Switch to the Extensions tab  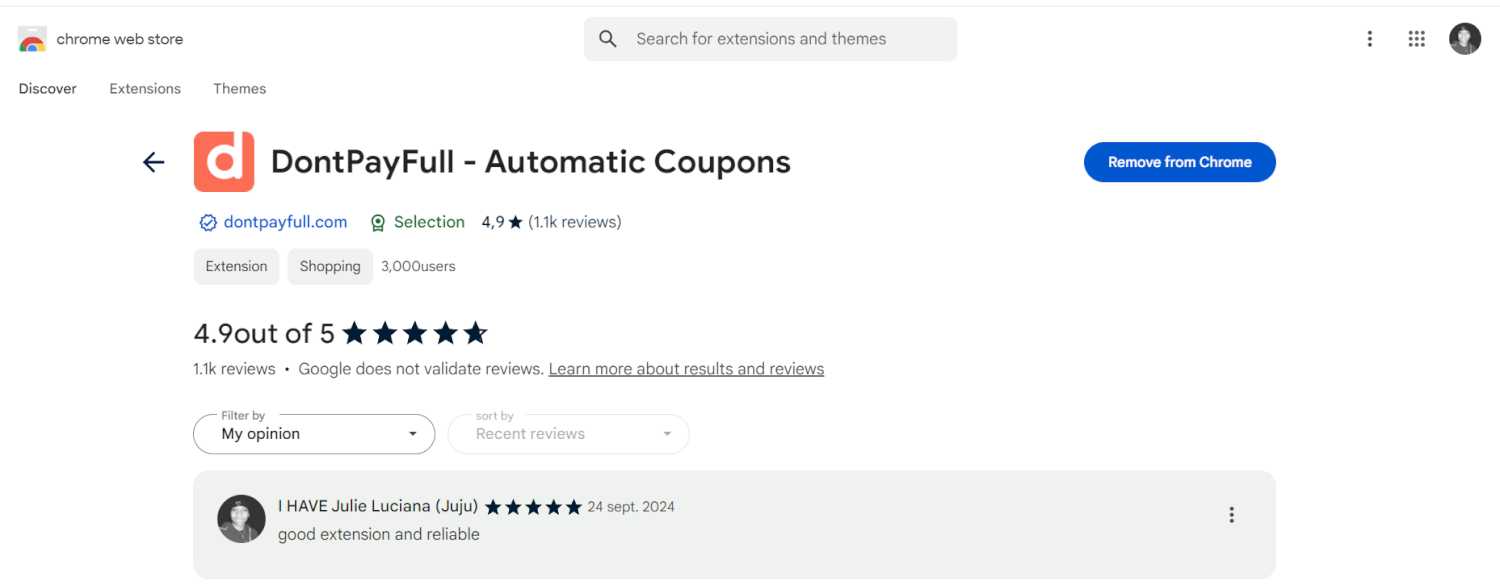(x=145, y=89)
